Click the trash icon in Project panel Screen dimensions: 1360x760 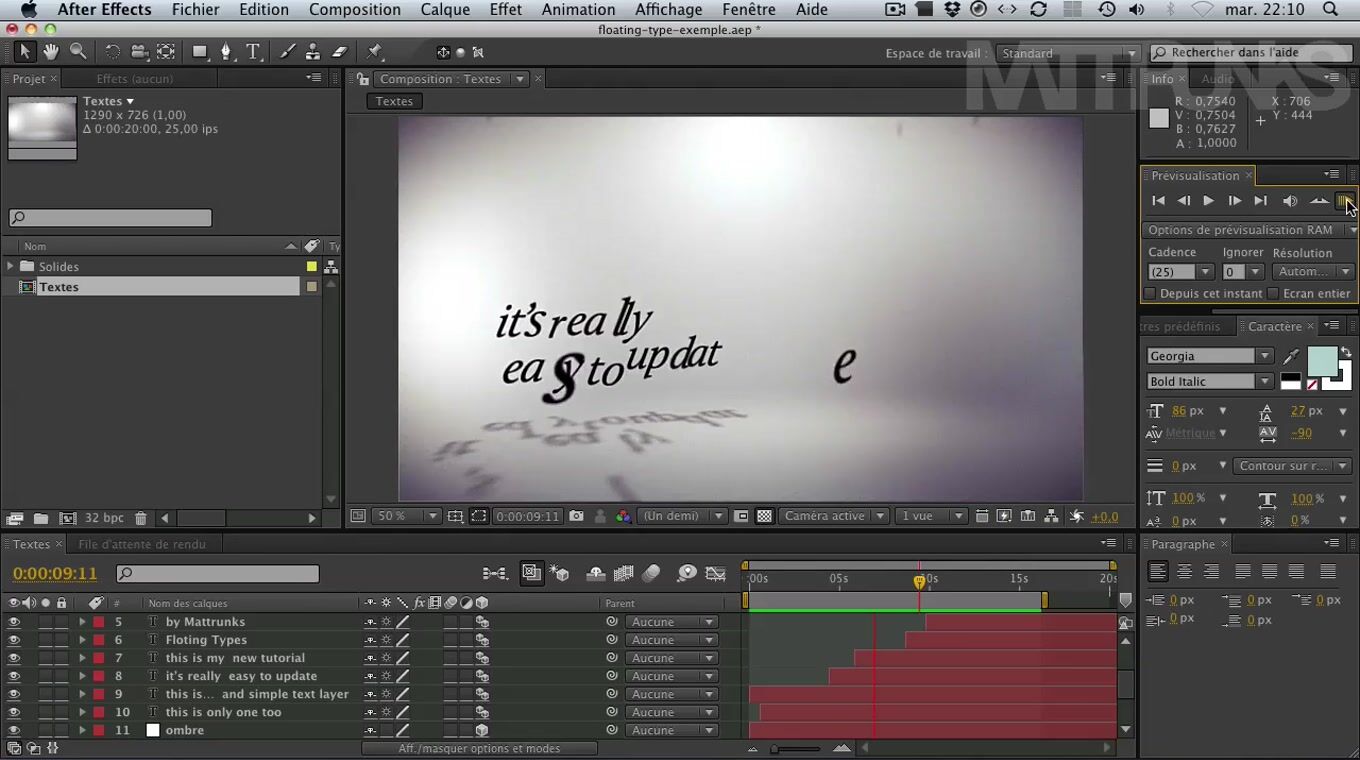tap(141, 518)
